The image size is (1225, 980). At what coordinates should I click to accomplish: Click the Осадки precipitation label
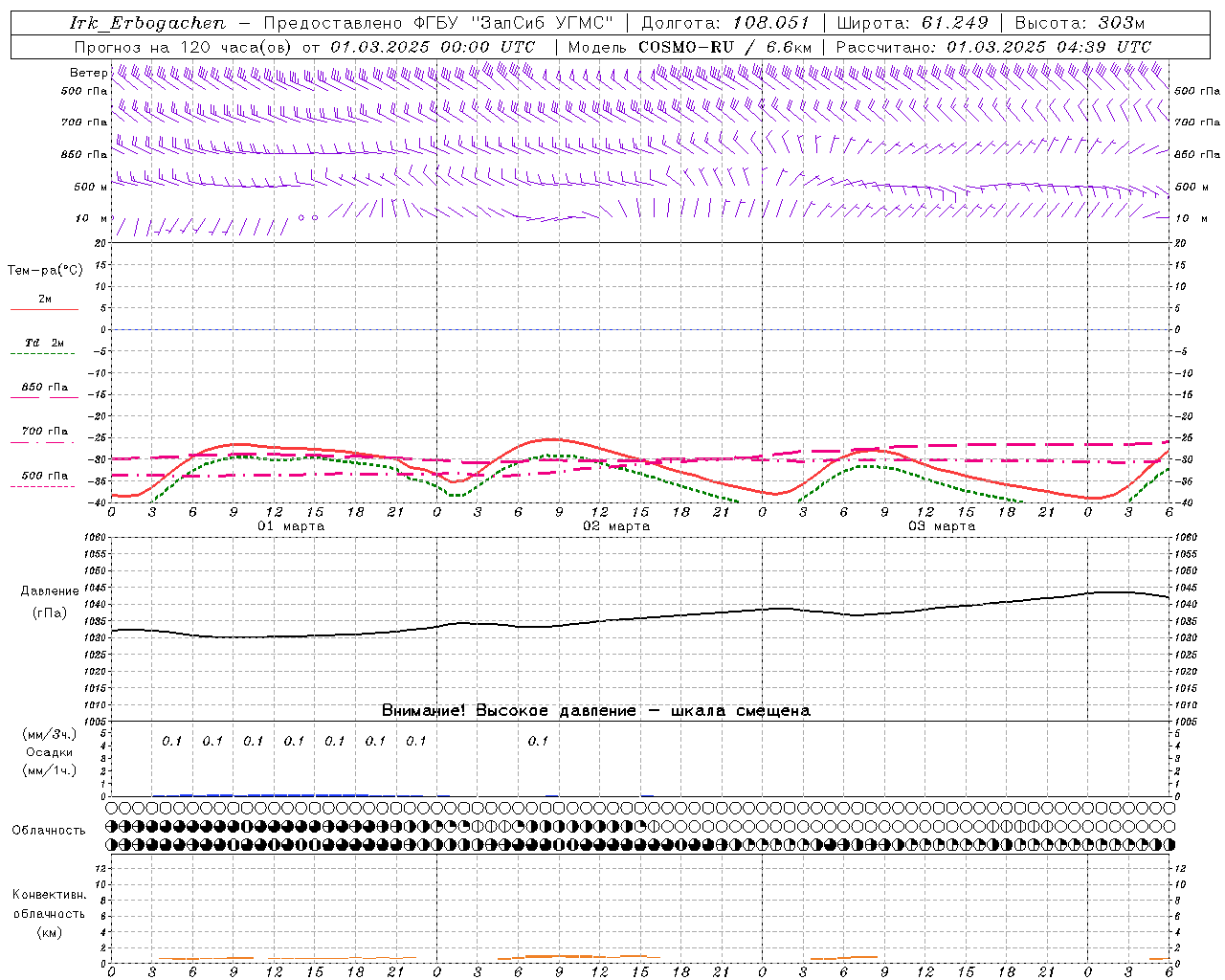click(50, 752)
